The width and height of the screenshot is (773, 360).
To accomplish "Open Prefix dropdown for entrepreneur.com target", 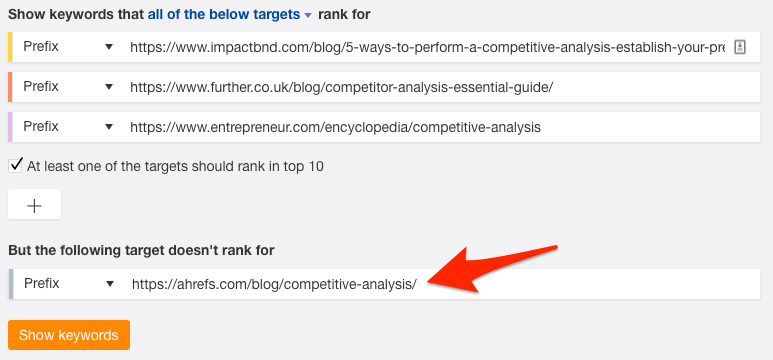I will 68,127.
